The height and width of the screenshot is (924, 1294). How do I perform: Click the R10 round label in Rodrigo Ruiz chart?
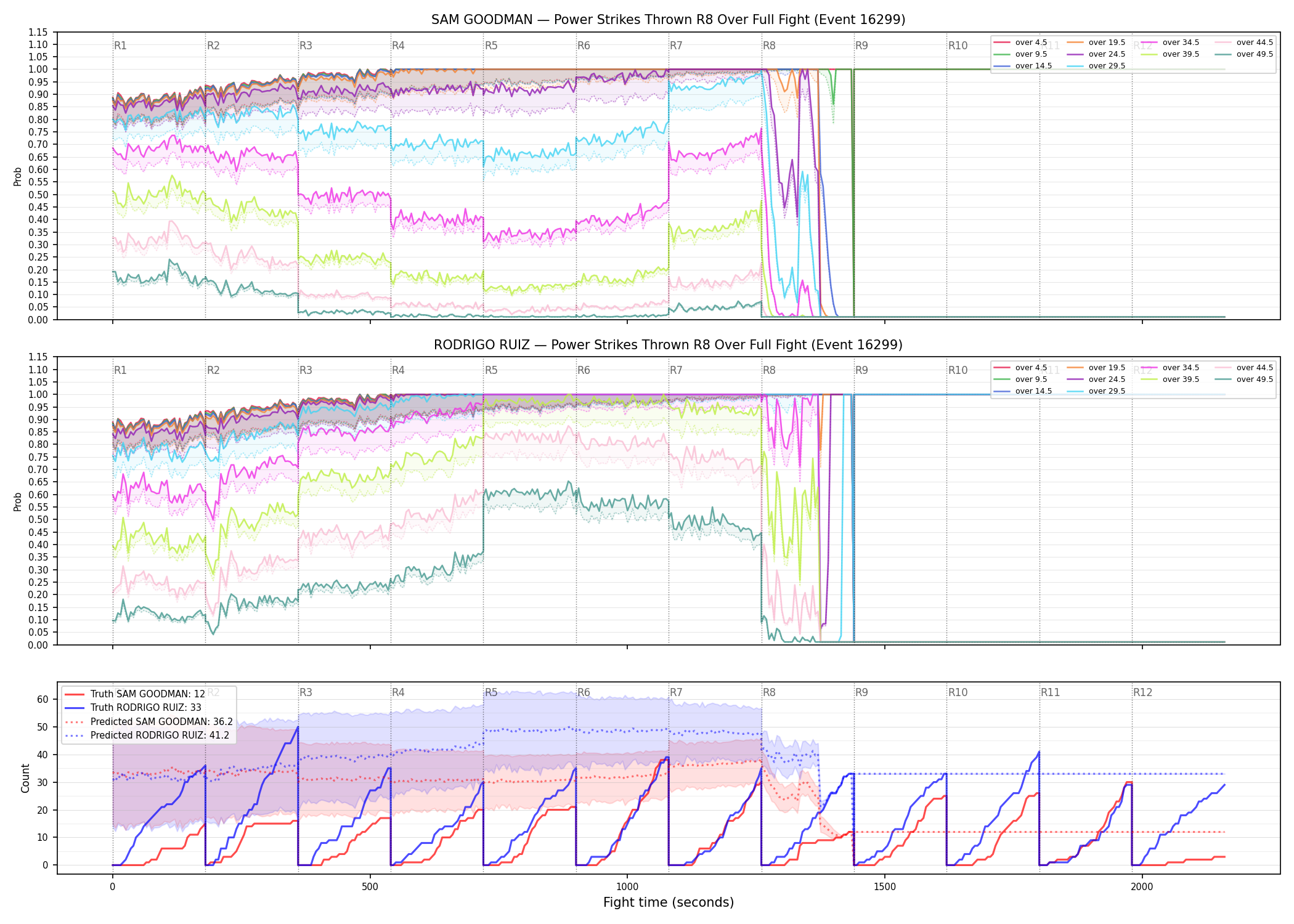(958, 370)
